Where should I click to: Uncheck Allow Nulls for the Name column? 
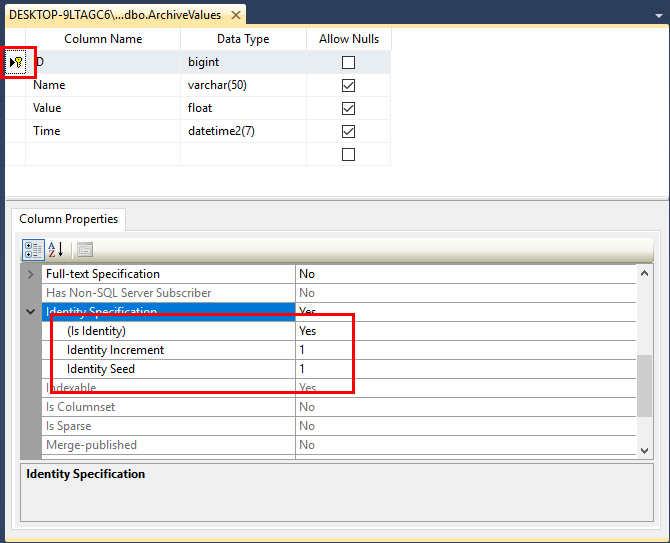[348, 85]
